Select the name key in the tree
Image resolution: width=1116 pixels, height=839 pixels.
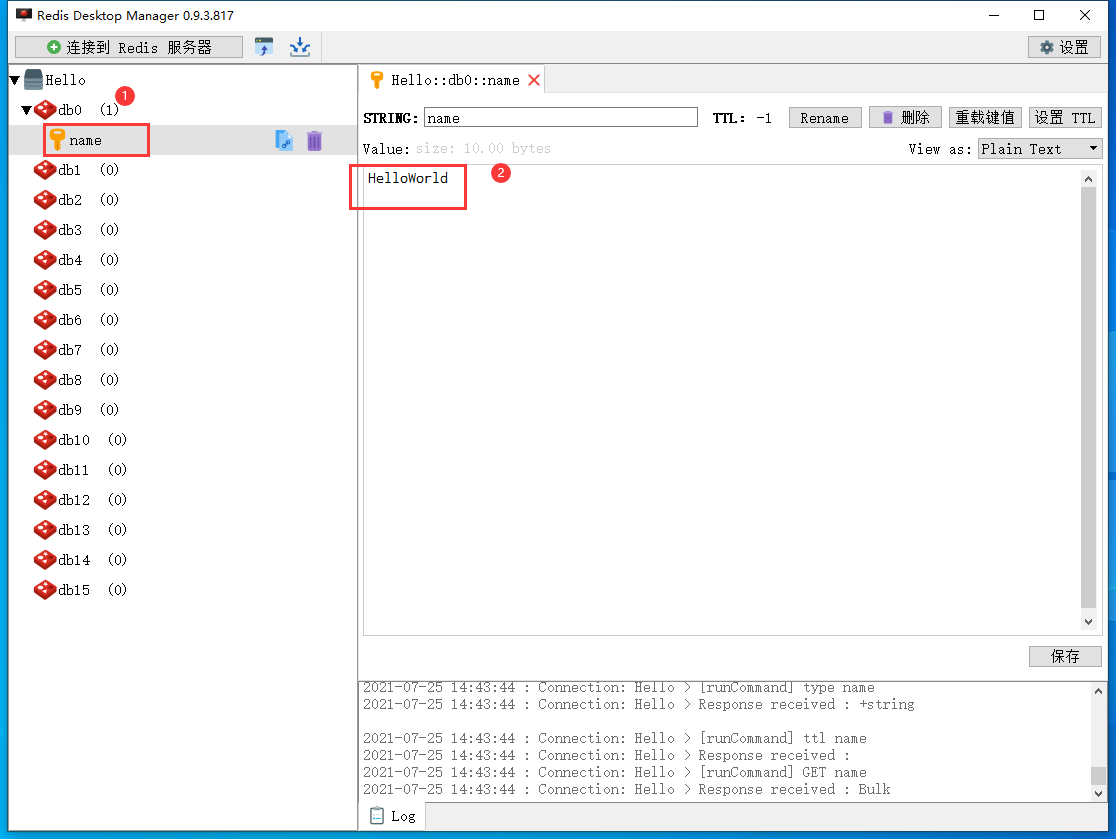click(x=85, y=141)
